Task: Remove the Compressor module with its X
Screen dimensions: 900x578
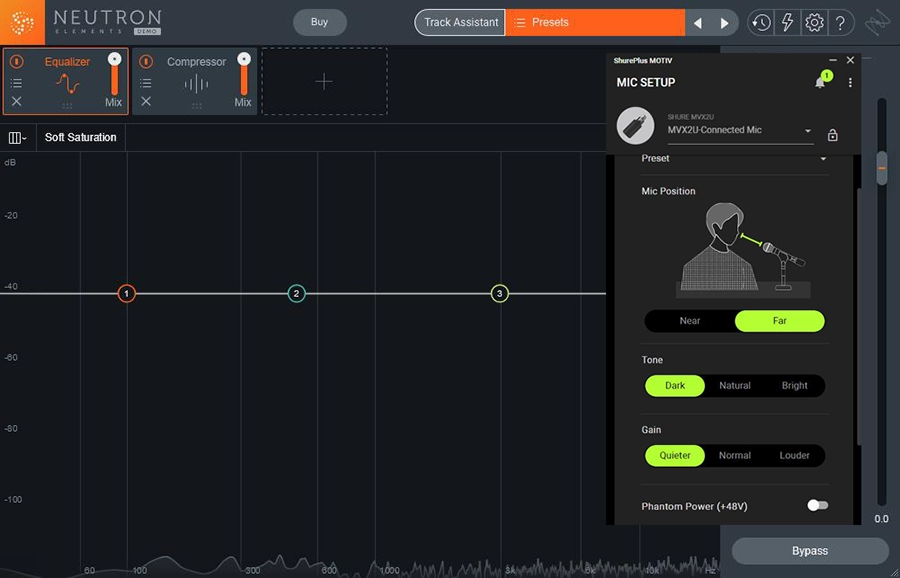Action: pyautogui.click(x=146, y=101)
